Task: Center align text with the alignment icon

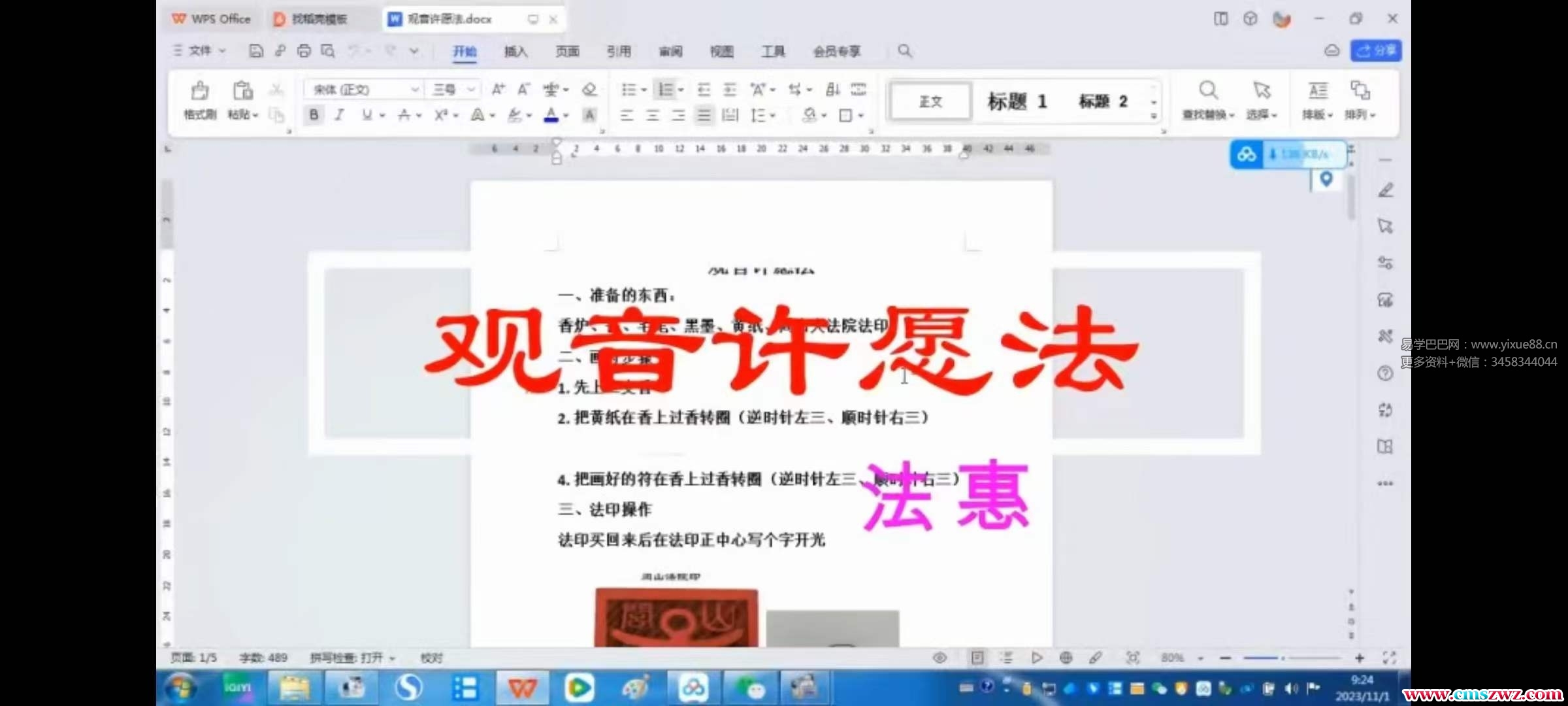Action: point(652,116)
